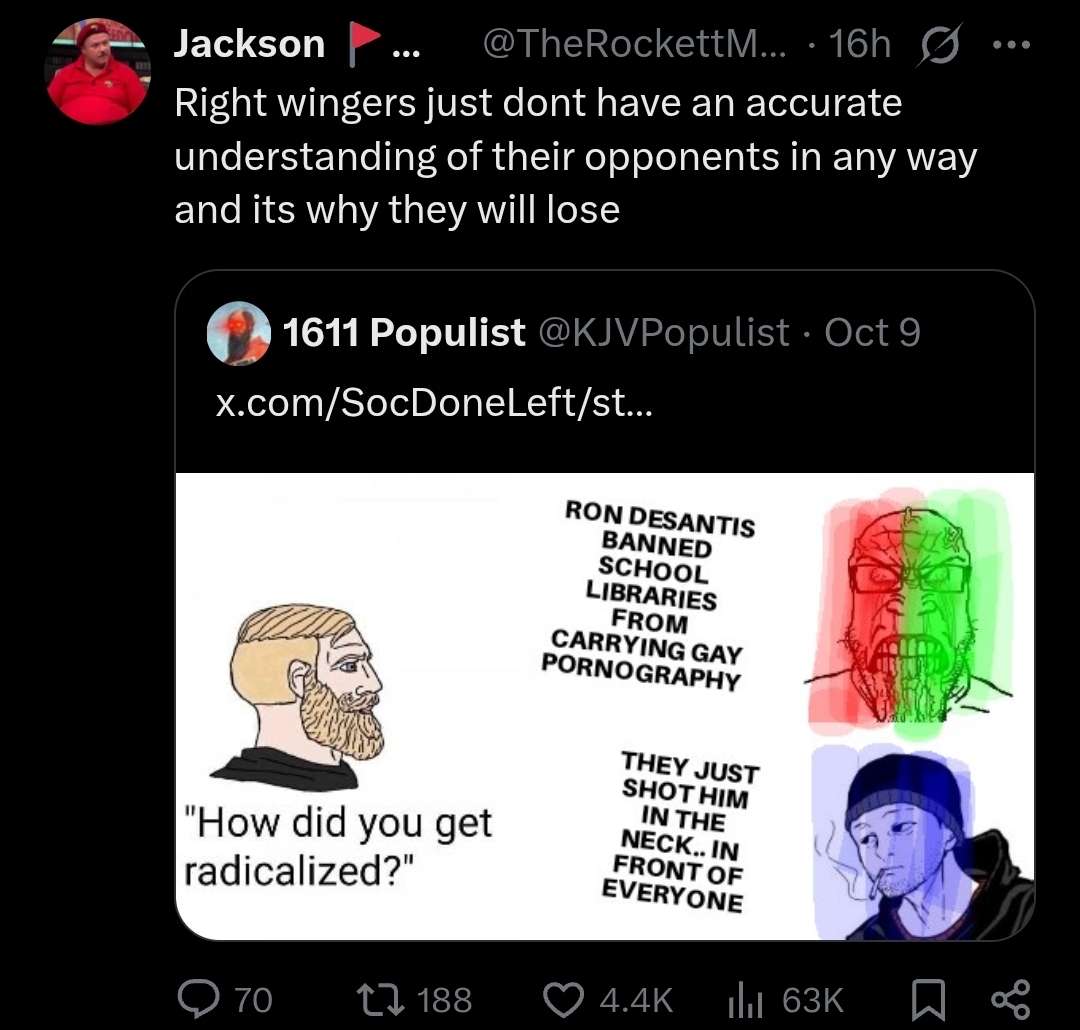
Task: Open the reply comment icon
Action: [x=199, y=999]
